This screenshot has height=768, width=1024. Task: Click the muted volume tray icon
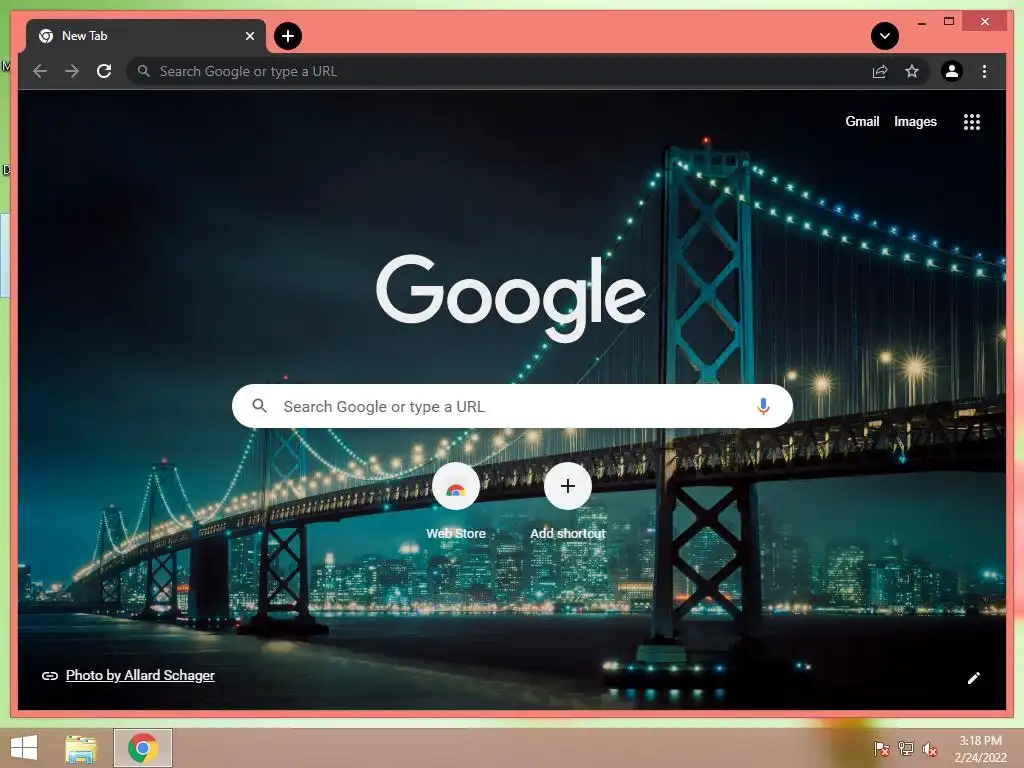[930, 749]
